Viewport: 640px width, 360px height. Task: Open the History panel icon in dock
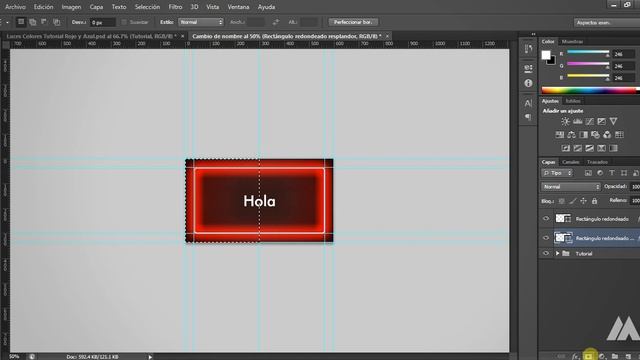click(528, 49)
